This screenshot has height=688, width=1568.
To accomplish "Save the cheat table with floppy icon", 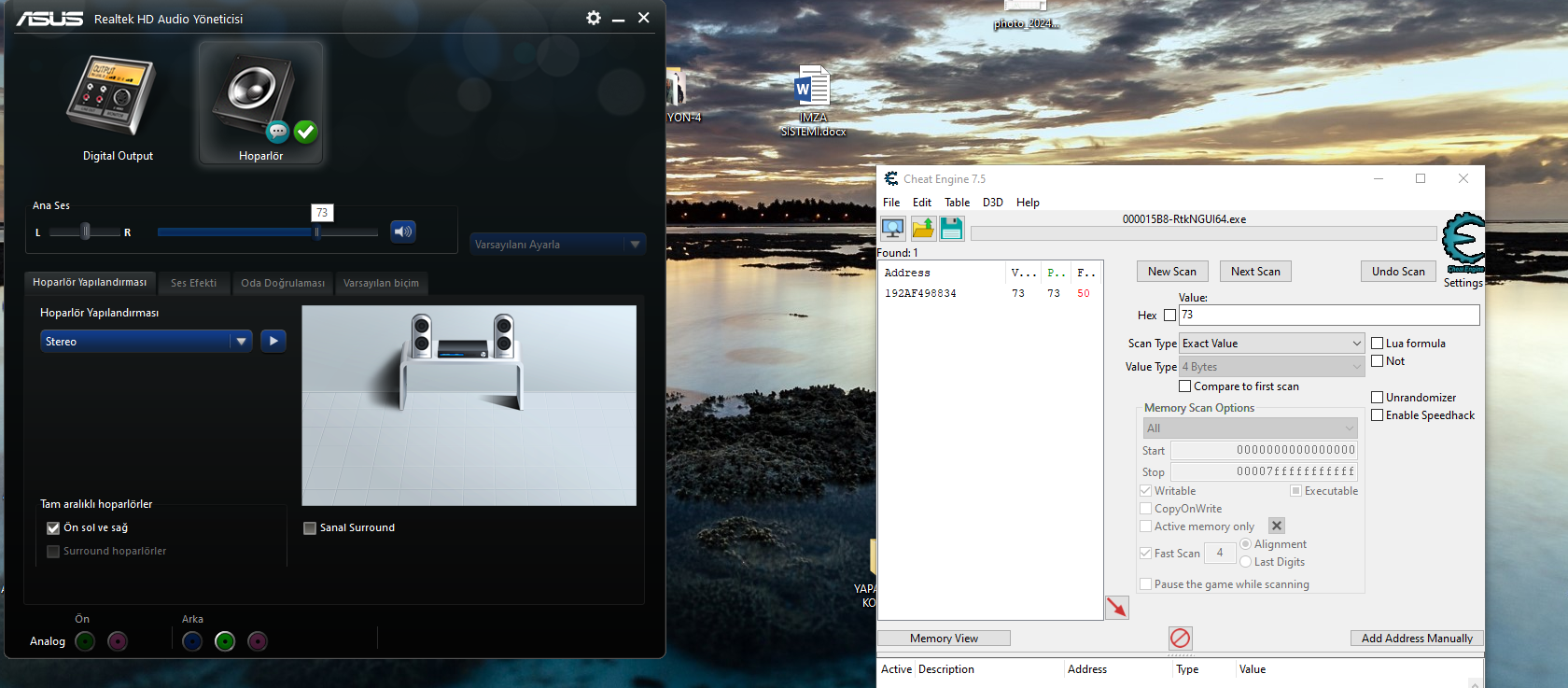I will click(952, 229).
